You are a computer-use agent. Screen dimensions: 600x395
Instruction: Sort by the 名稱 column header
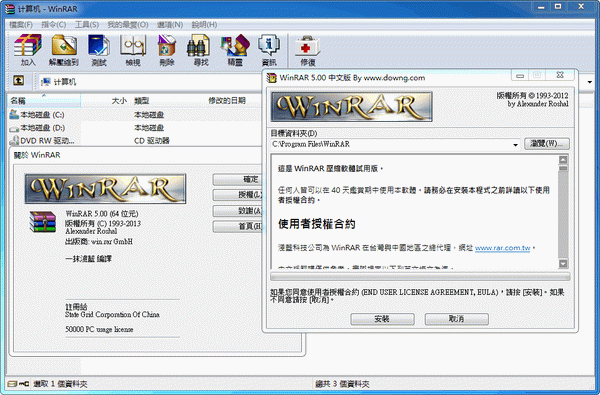pyautogui.click(x=44, y=101)
